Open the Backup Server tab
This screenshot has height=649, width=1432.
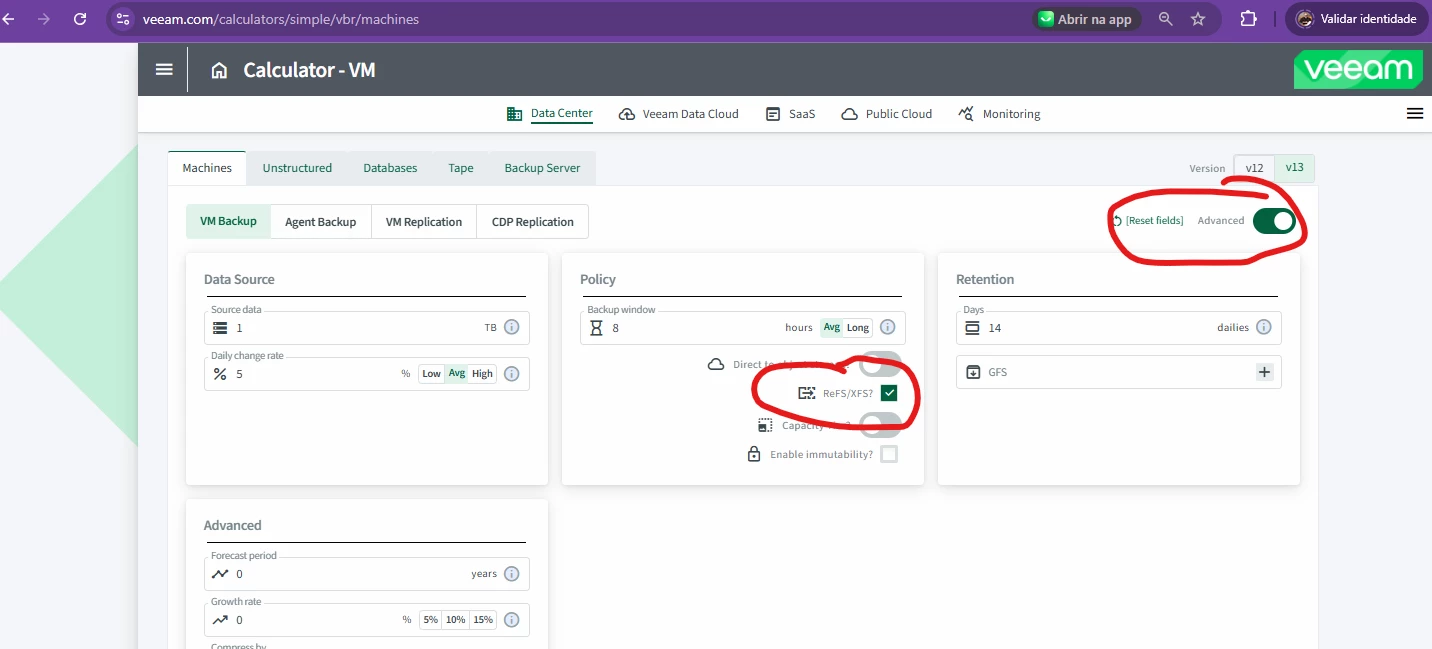pos(542,168)
